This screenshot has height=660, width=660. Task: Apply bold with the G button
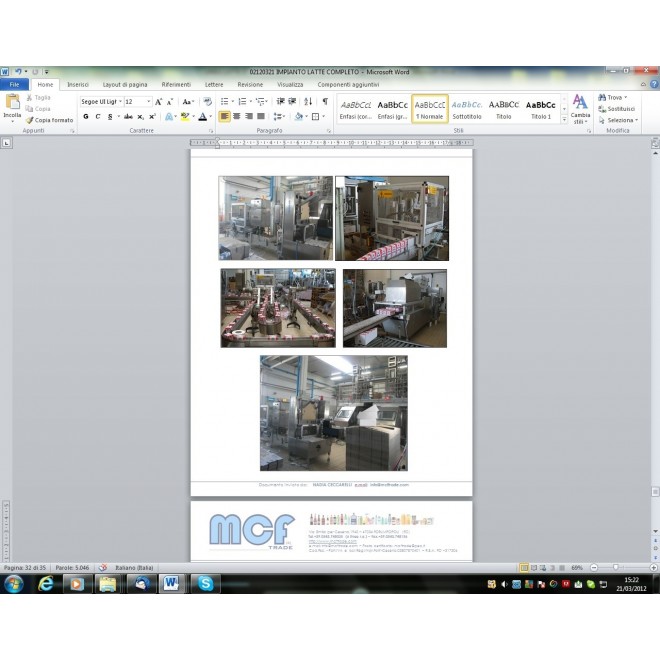[86, 116]
